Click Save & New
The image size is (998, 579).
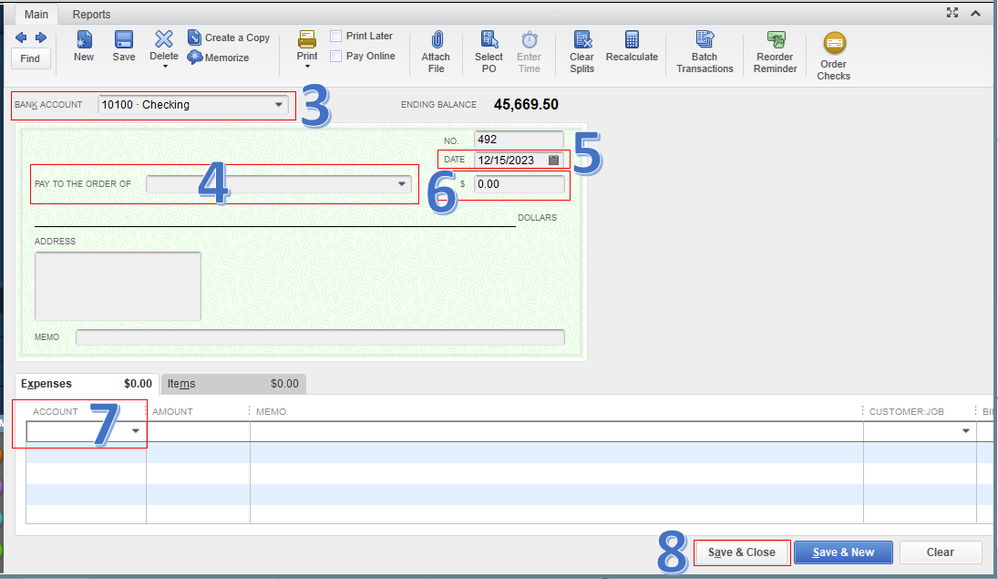(x=843, y=552)
